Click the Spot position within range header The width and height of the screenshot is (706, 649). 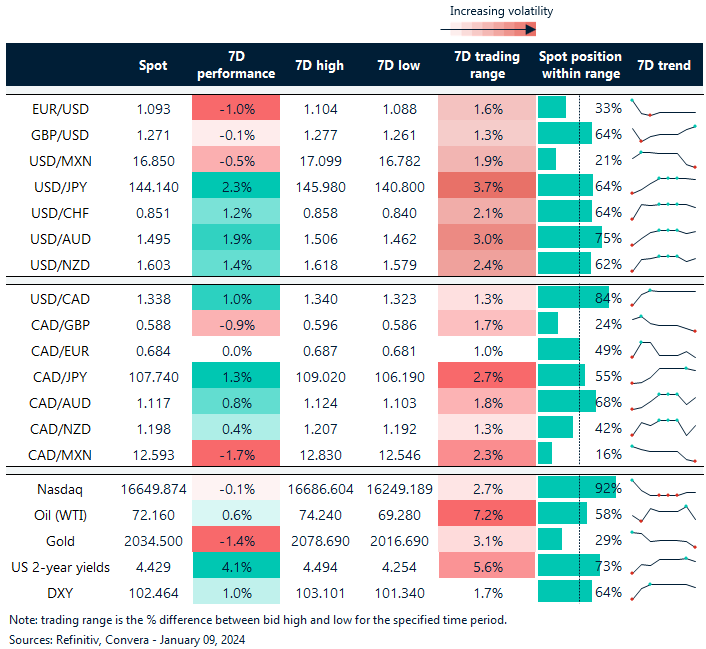tap(579, 65)
